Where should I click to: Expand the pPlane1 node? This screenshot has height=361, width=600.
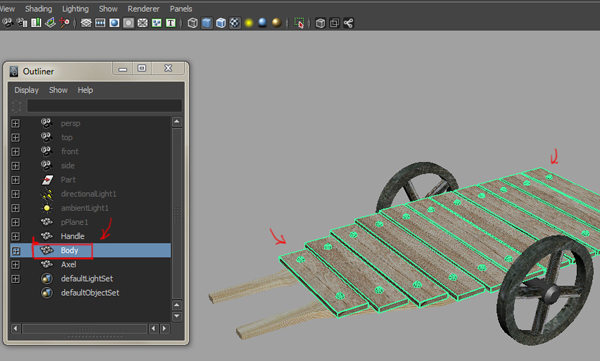coord(15,222)
